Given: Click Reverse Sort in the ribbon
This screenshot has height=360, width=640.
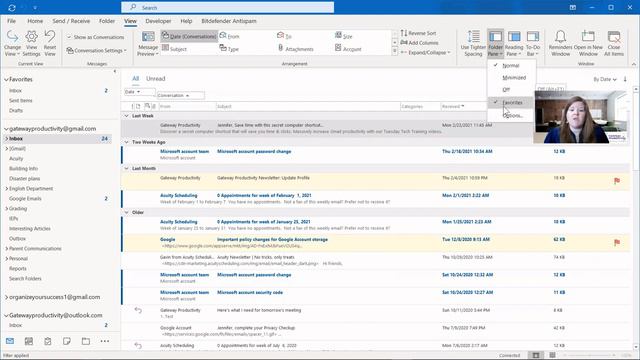Looking at the screenshot, I should (418, 33).
